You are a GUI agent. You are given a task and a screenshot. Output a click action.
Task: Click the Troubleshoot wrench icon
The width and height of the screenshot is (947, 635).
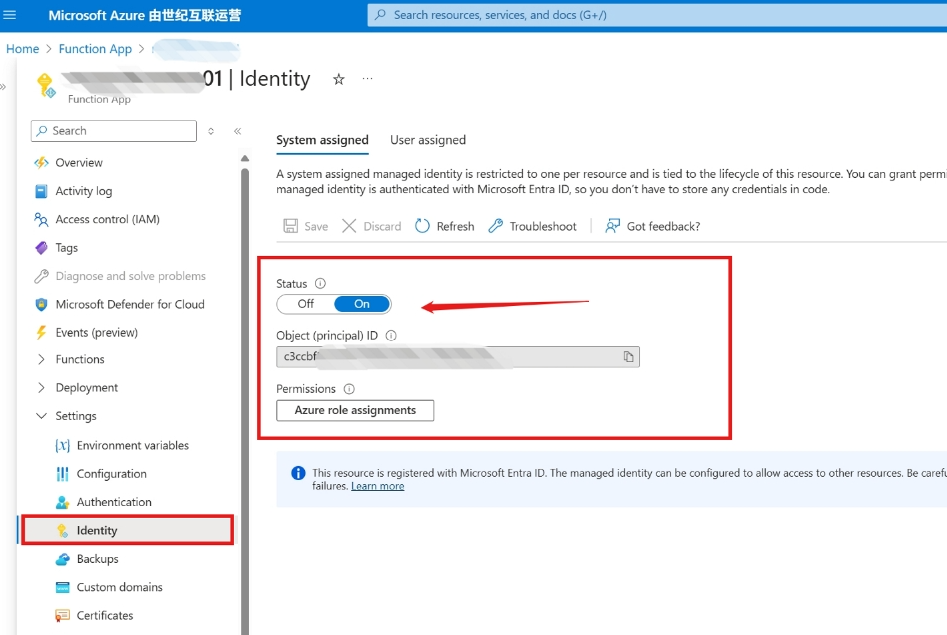click(x=495, y=226)
